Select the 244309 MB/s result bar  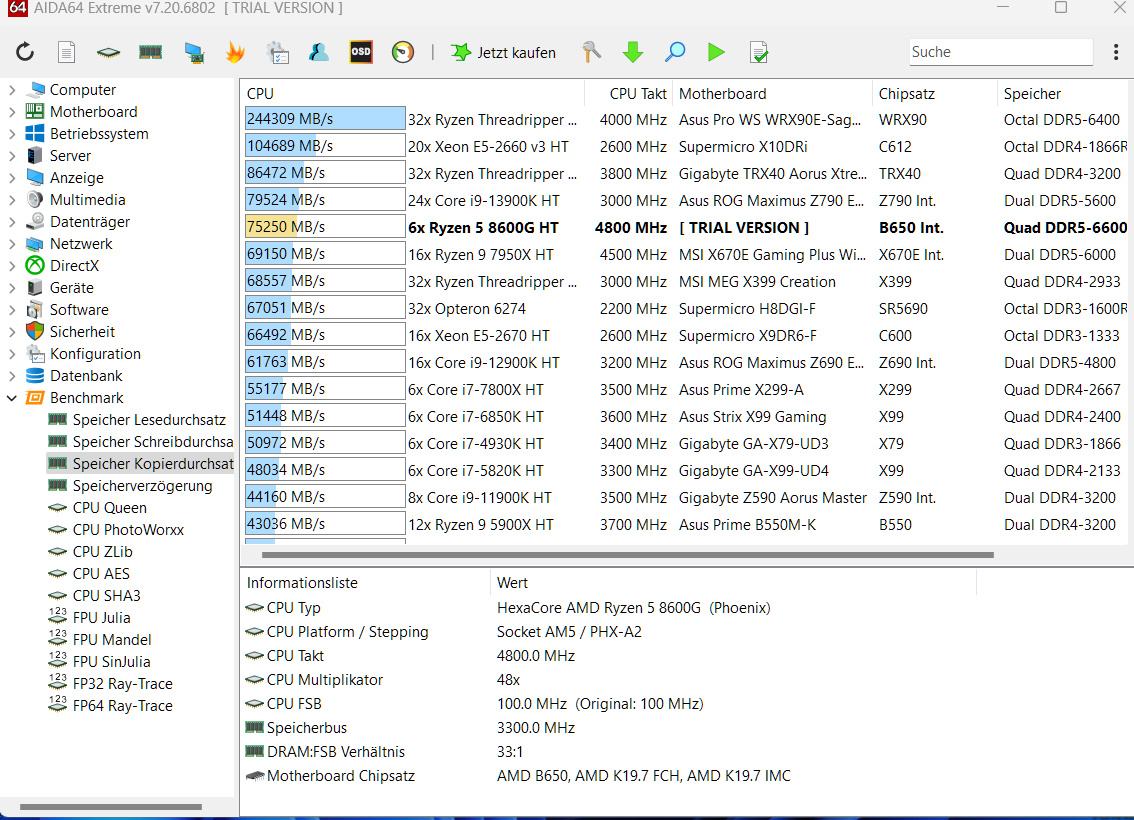click(325, 119)
